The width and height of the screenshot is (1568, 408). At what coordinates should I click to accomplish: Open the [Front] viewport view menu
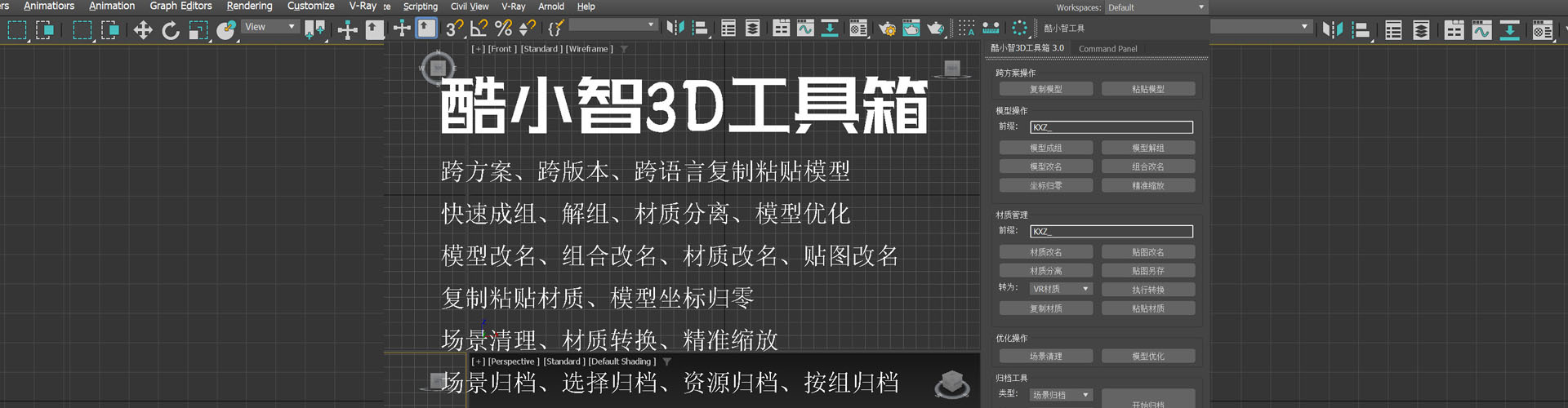point(503,49)
